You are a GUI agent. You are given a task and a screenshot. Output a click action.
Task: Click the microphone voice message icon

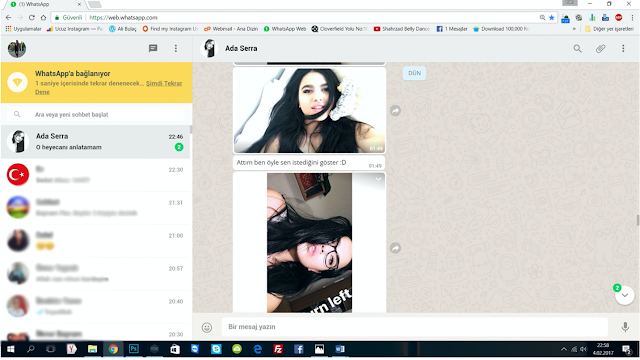(625, 327)
